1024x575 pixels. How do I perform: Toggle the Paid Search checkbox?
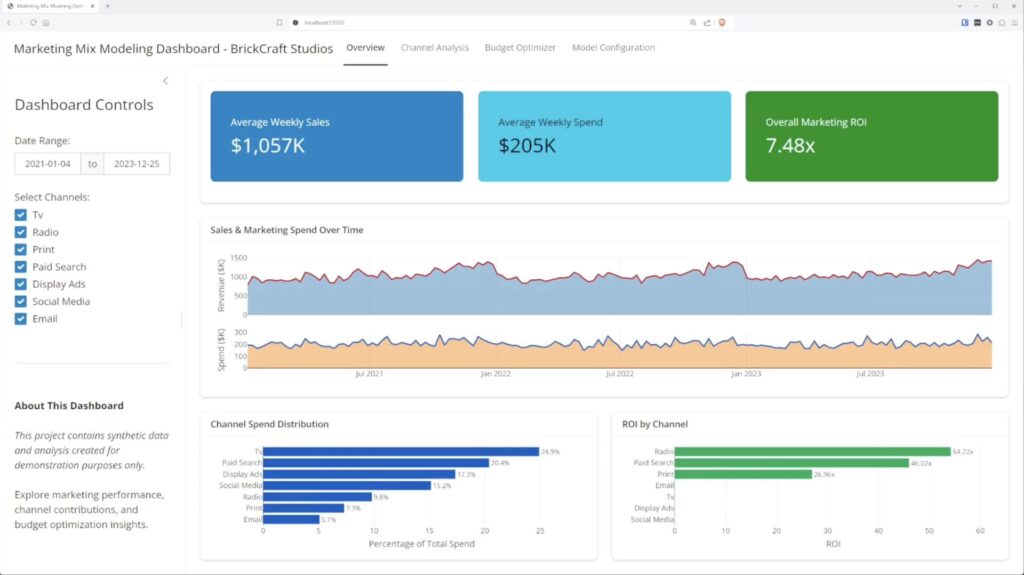[21, 267]
